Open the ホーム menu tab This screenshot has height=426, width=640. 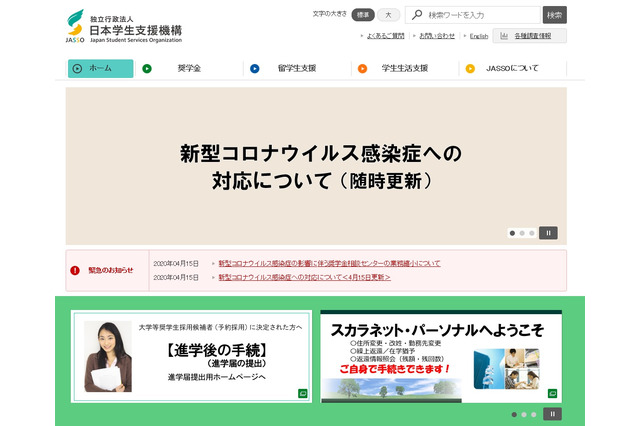pos(100,69)
